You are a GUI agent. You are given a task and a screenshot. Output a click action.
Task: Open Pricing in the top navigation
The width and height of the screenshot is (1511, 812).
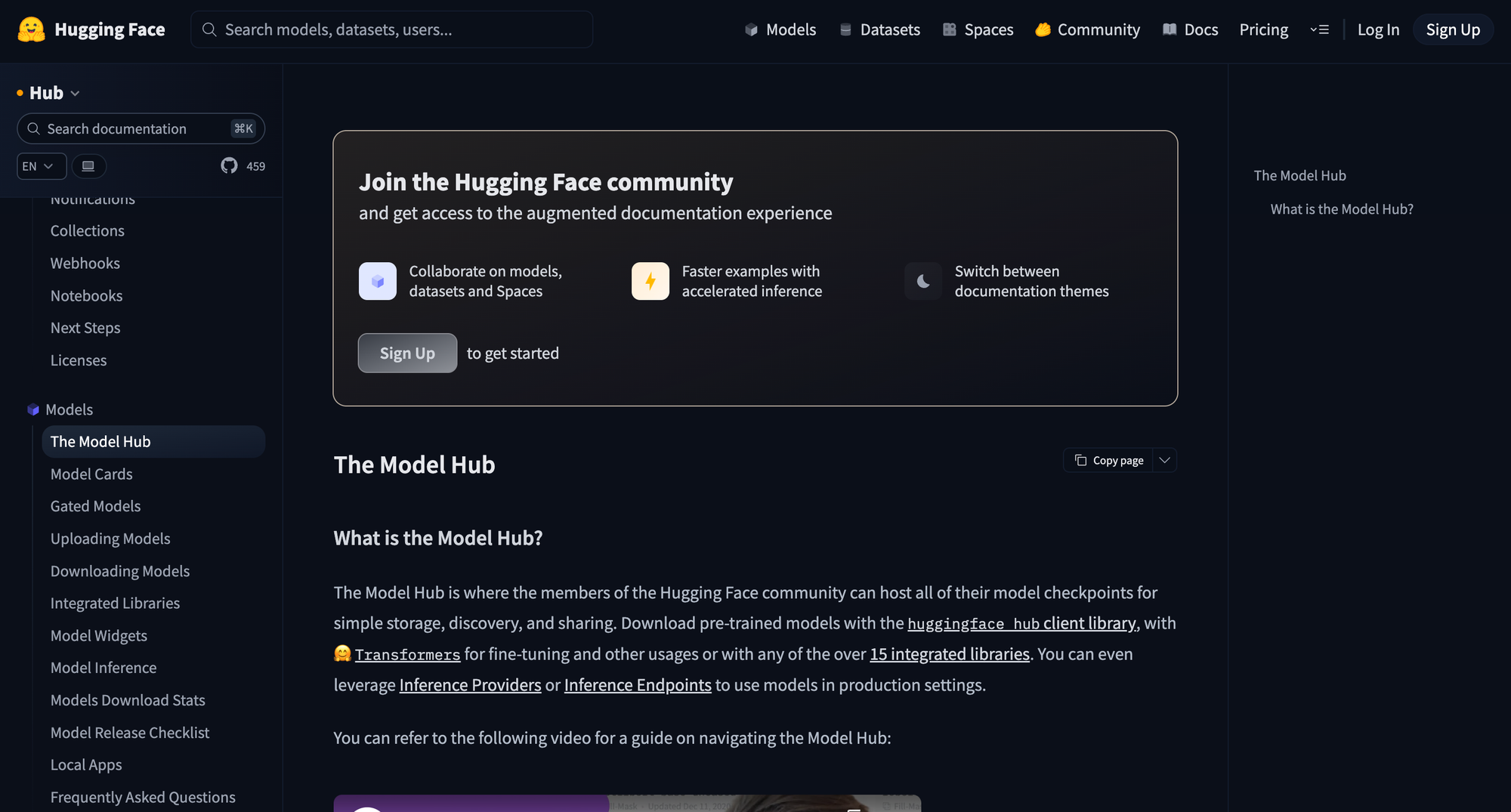(x=1263, y=29)
